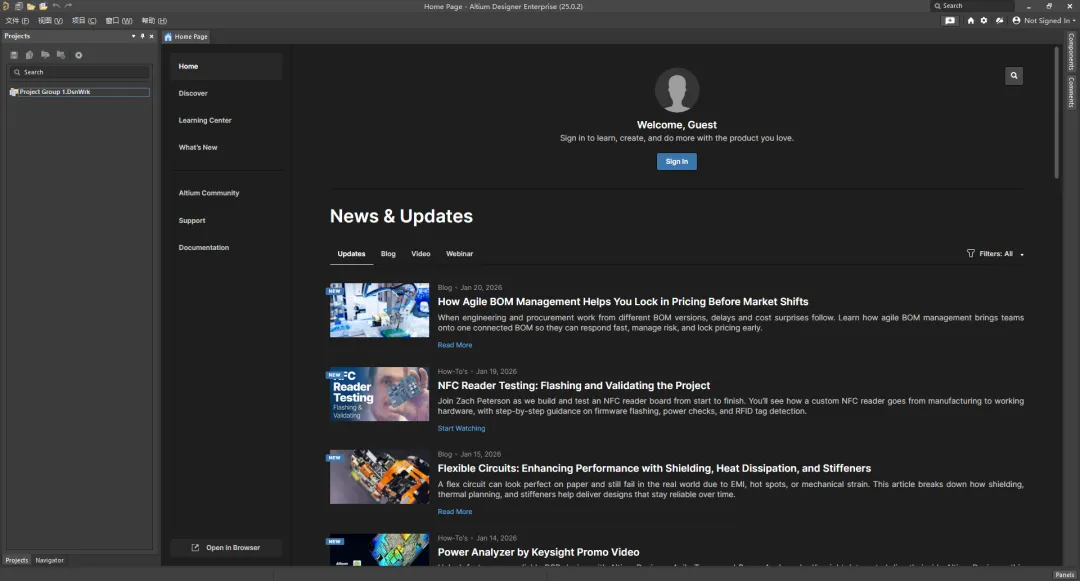1080x581 pixels.
Task: Open preferences via the top-right gear icon
Action: [984, 21]
